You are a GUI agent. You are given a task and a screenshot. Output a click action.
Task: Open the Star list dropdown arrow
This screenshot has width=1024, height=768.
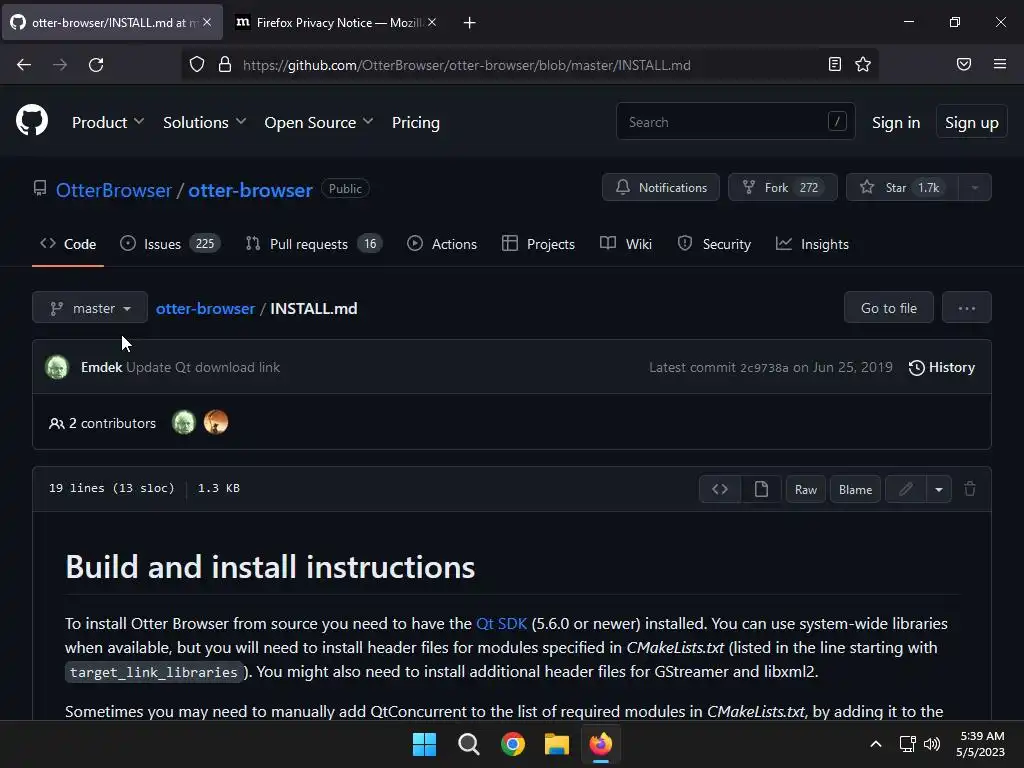tap(974, 187)
